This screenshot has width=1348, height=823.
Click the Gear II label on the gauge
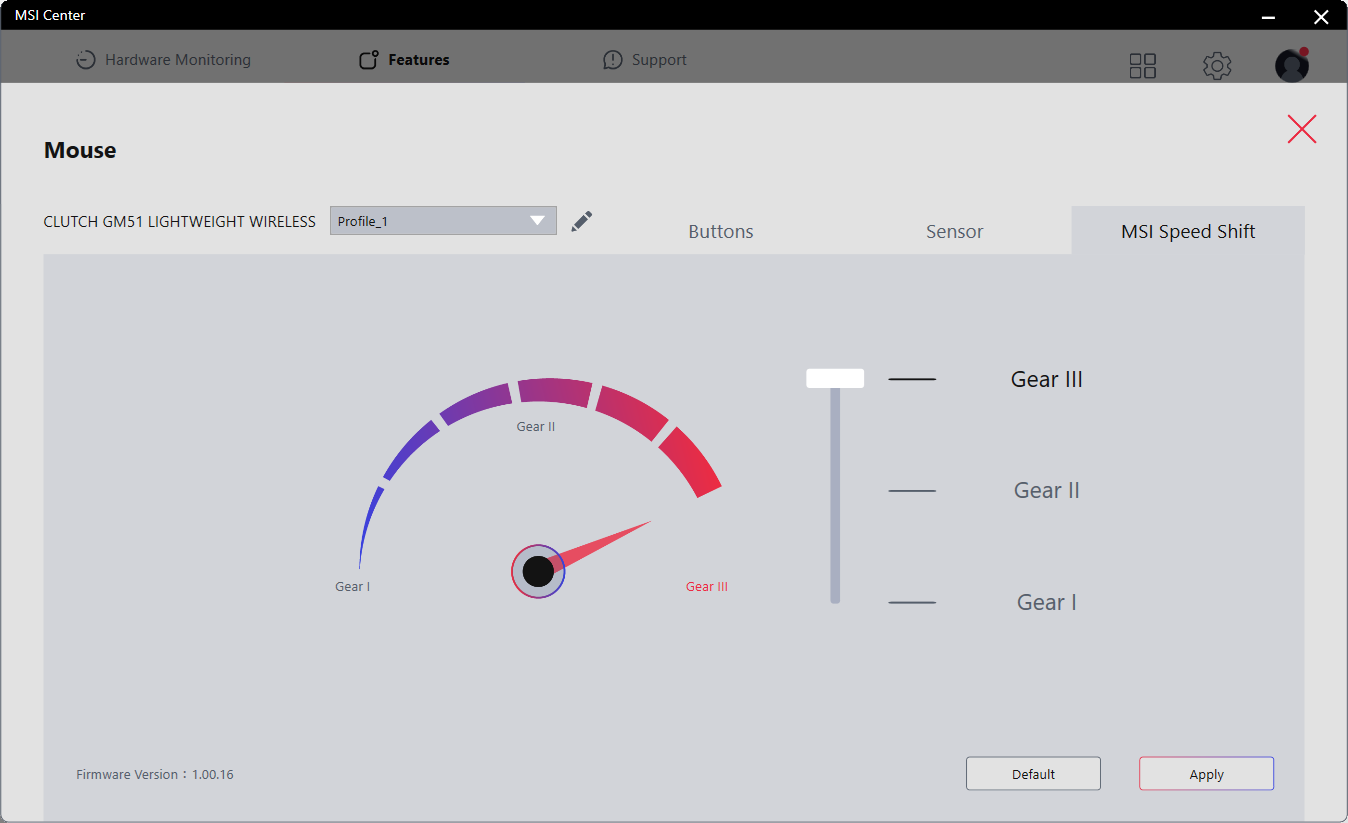point(536,427)
